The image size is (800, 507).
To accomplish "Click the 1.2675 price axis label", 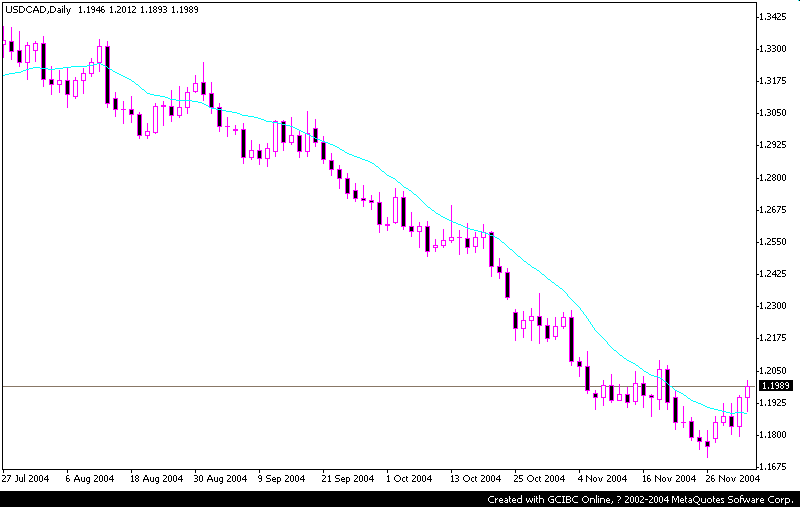I will click(772, 210).
